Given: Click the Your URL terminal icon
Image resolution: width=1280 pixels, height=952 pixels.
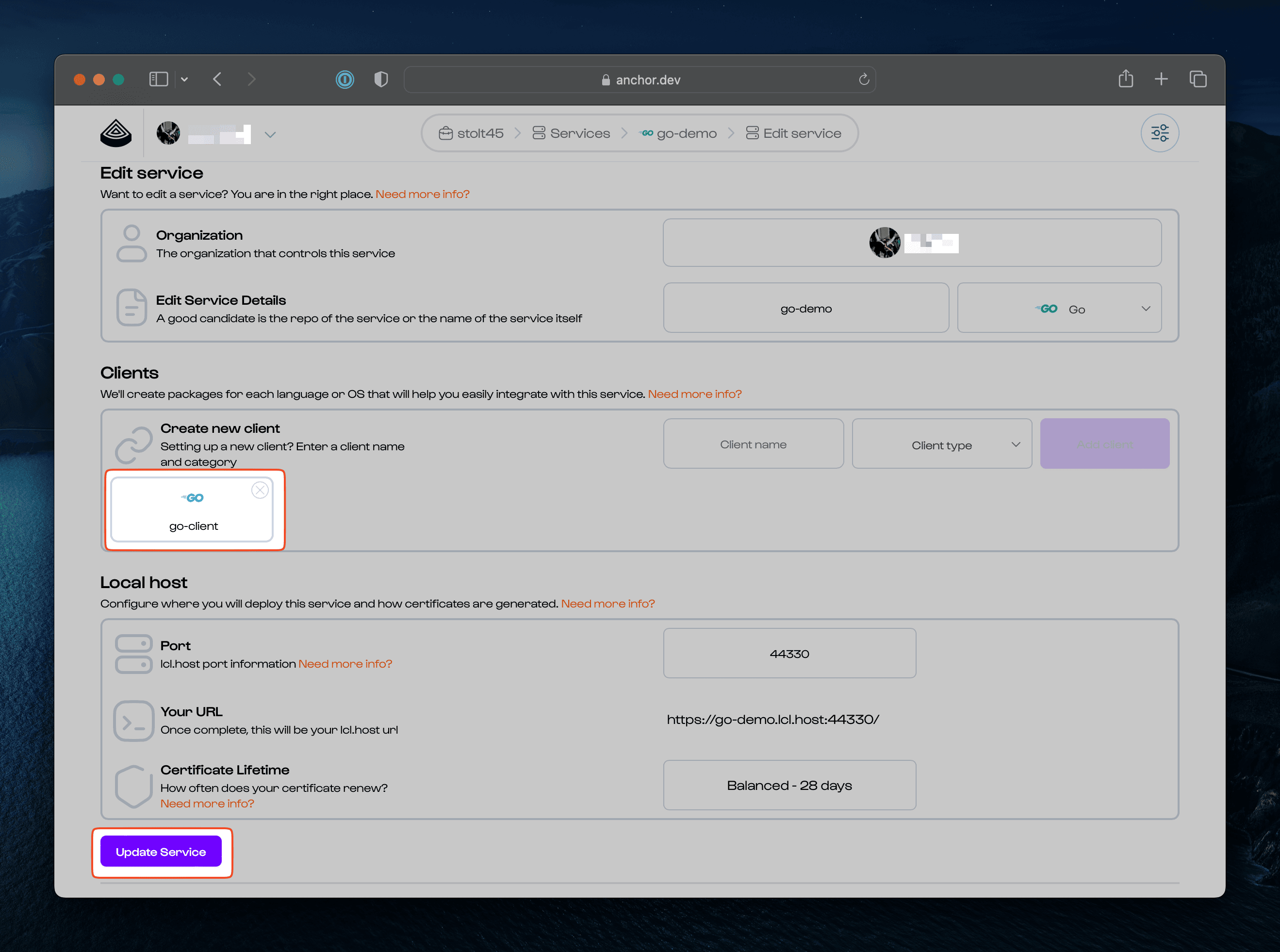Looking at the screenshot, I should pyautogui.click(x=133, y=721).
